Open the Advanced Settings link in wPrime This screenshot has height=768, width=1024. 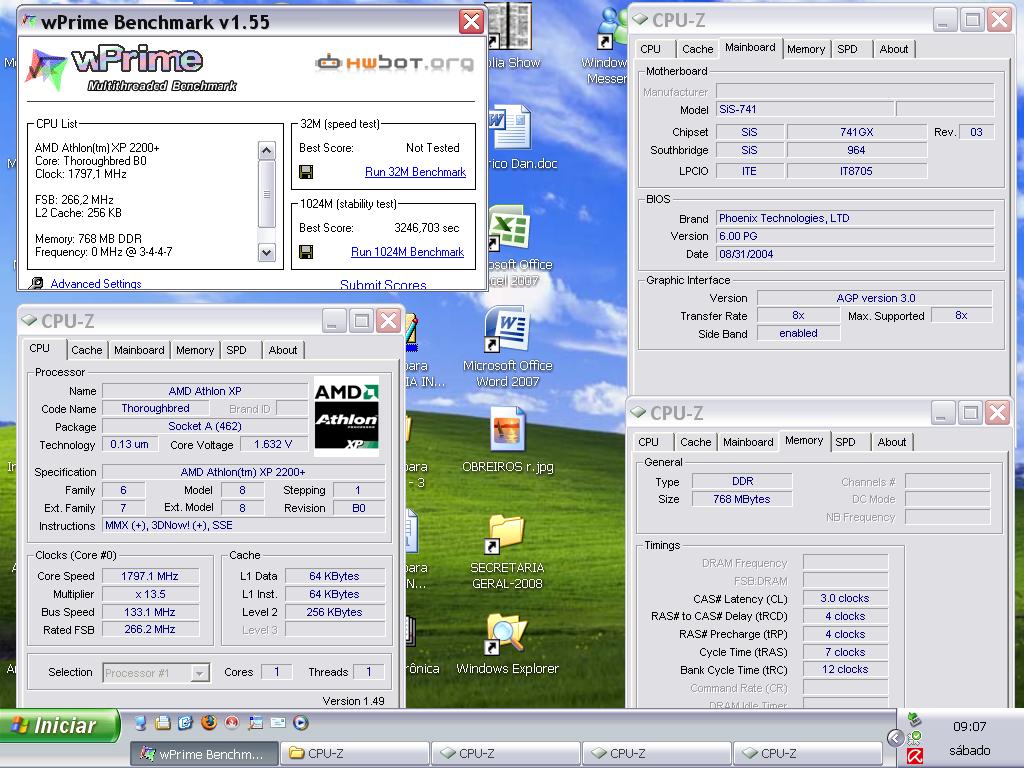tap(96, 283)
